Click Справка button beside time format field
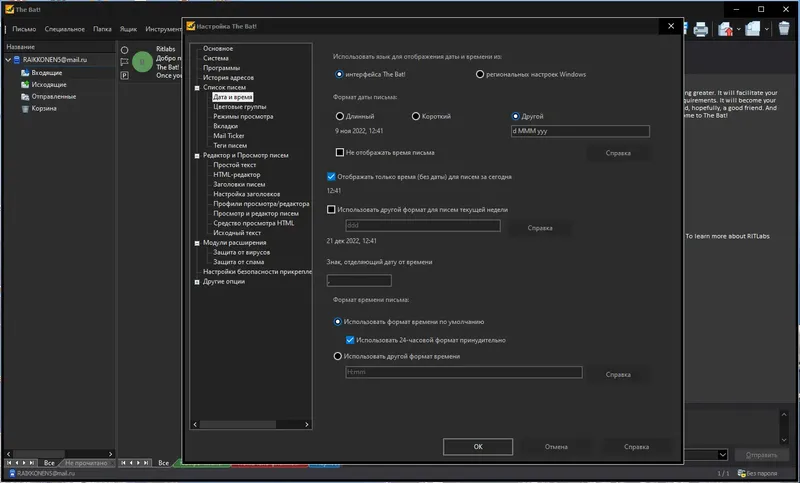 coord(618,374)
